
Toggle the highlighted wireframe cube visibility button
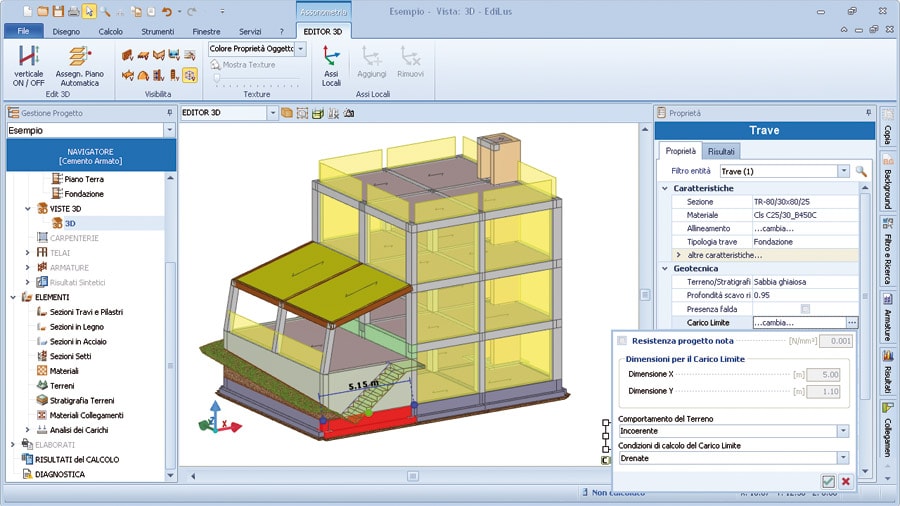tap(189, 75)
